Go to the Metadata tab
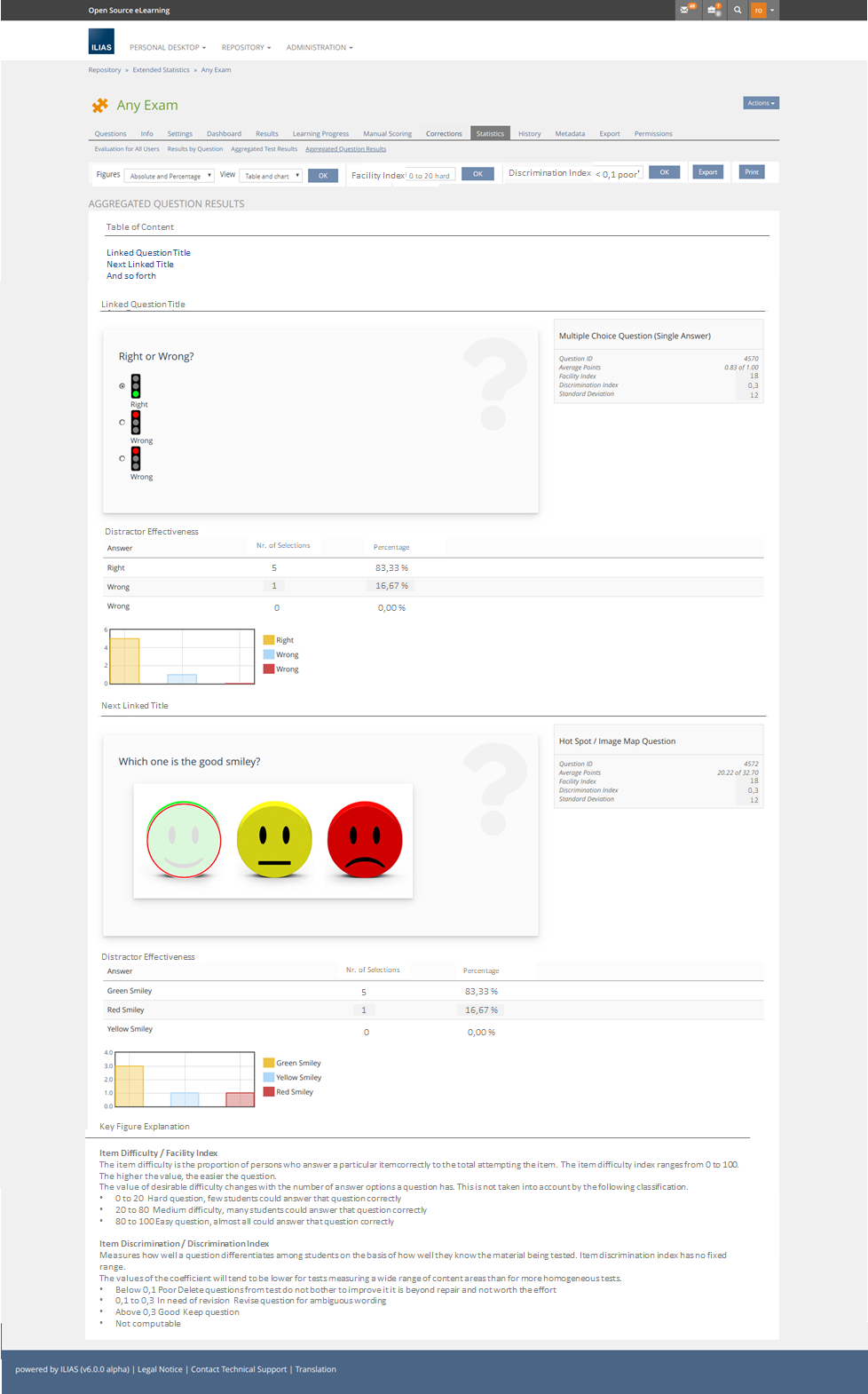Viewport: 868px width, 1394px height. tap(570, 133)
